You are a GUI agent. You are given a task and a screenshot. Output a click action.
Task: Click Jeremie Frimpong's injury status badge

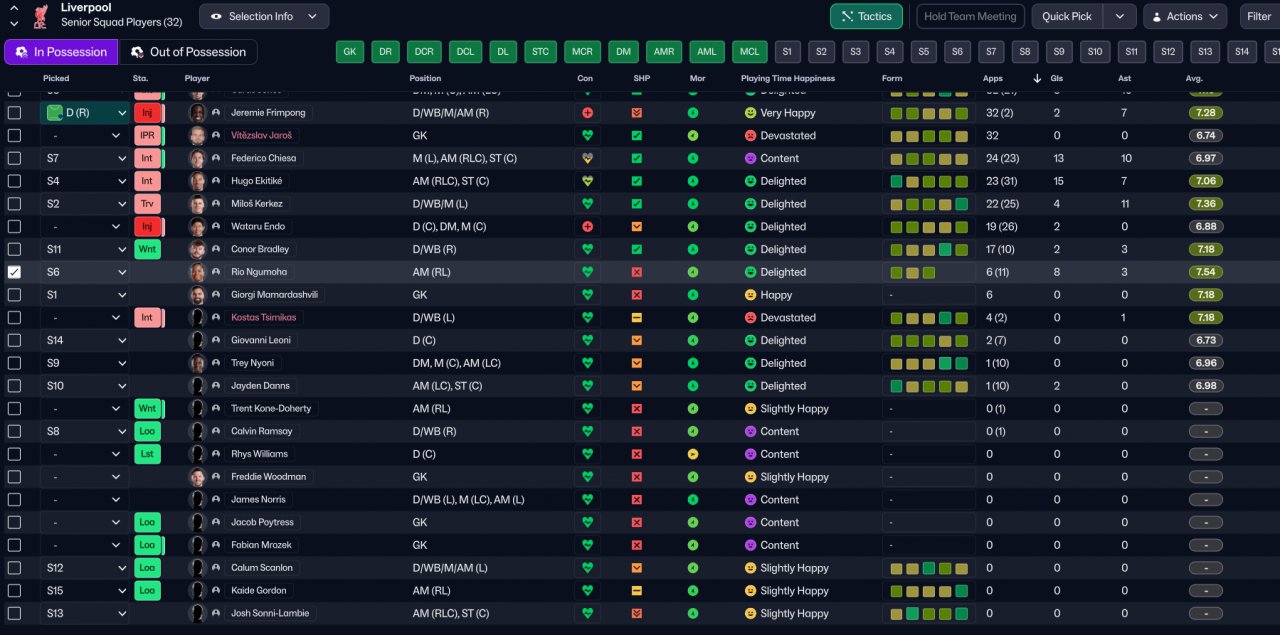pyautogui.click(x=147, y=113)
